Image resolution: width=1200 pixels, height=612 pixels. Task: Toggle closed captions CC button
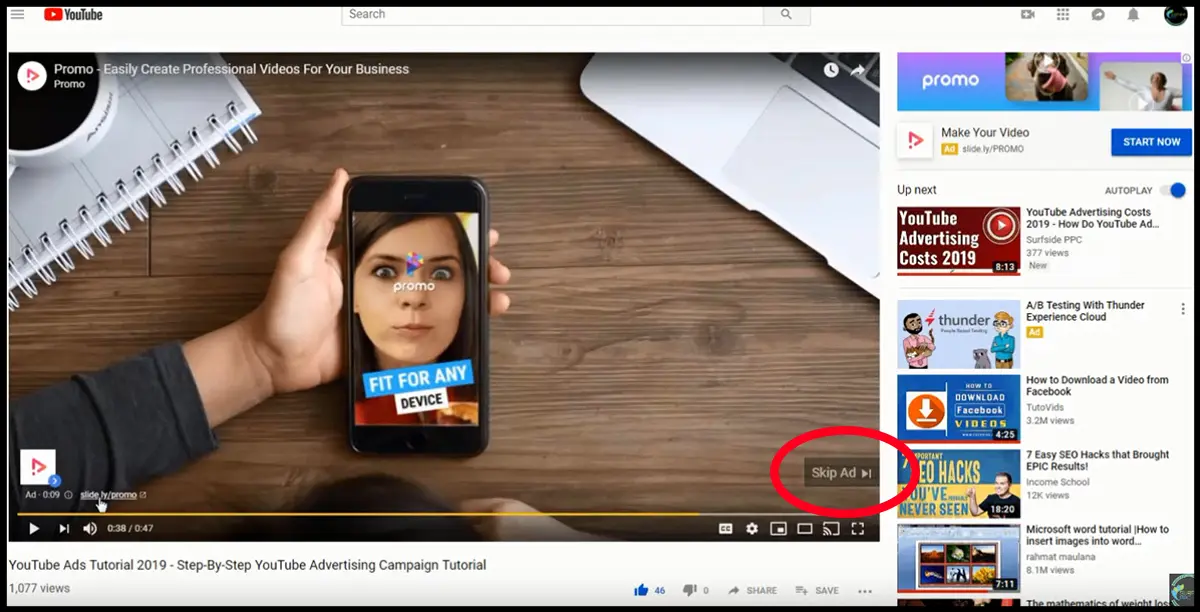(726, 528)
